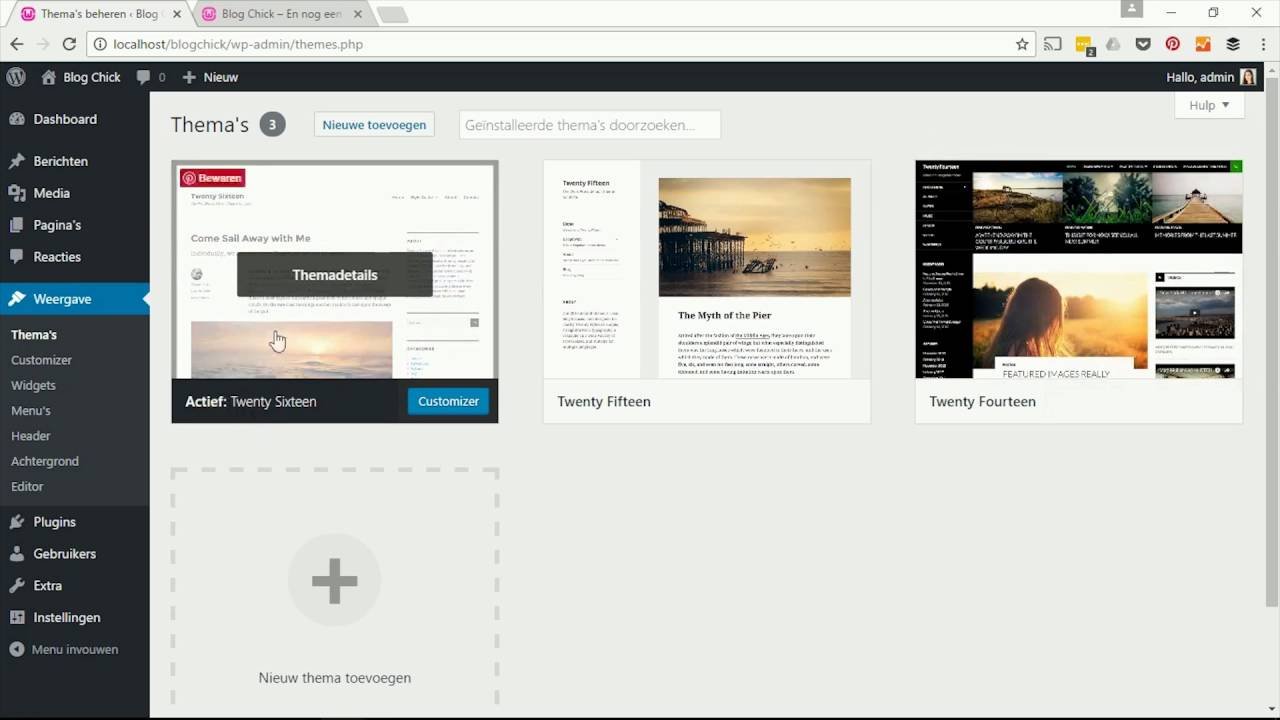
Task: Click the Pinterest extension icon
Action: tap(1172, 44)
